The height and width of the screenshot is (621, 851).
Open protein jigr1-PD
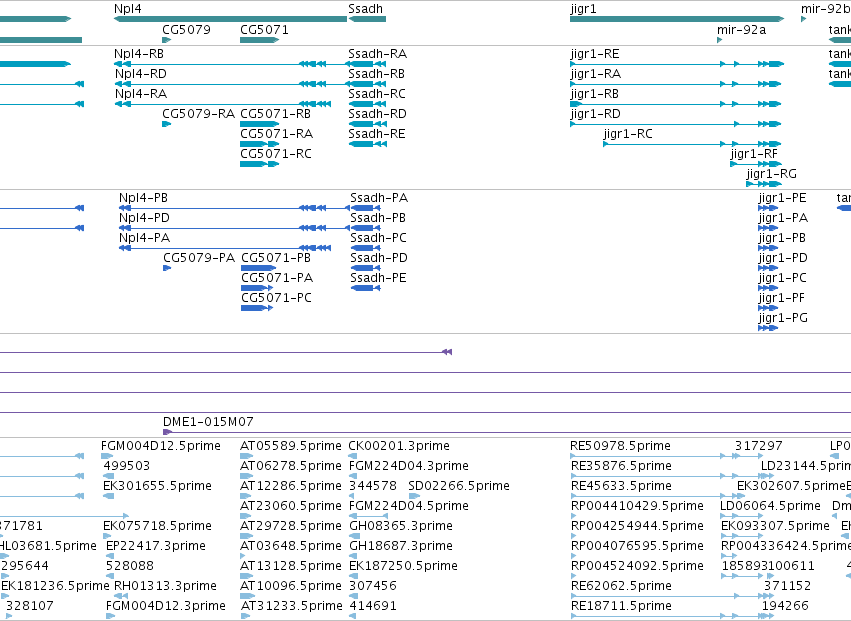point(783,258)
